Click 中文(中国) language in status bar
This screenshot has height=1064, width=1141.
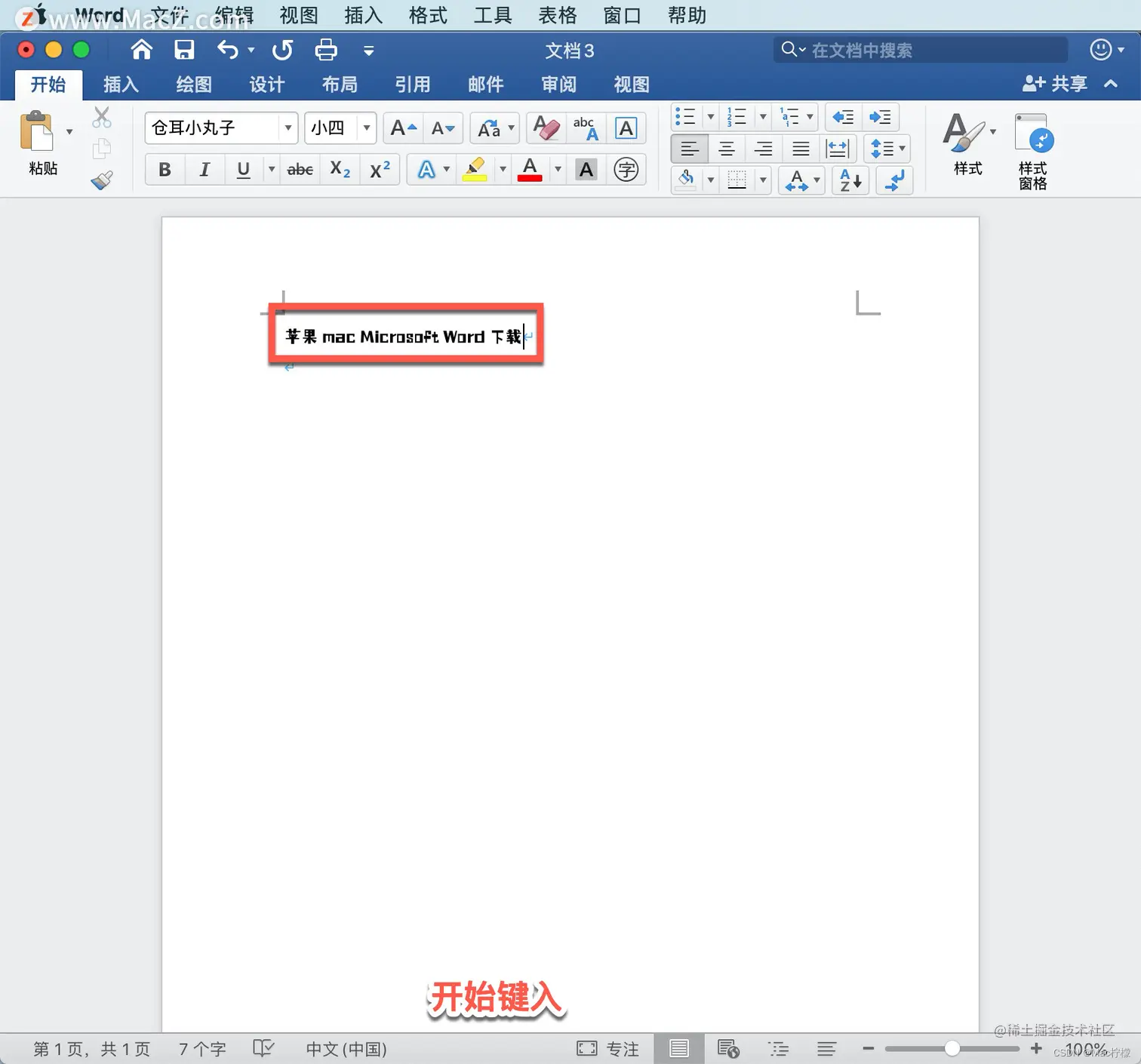point(346,1049)
